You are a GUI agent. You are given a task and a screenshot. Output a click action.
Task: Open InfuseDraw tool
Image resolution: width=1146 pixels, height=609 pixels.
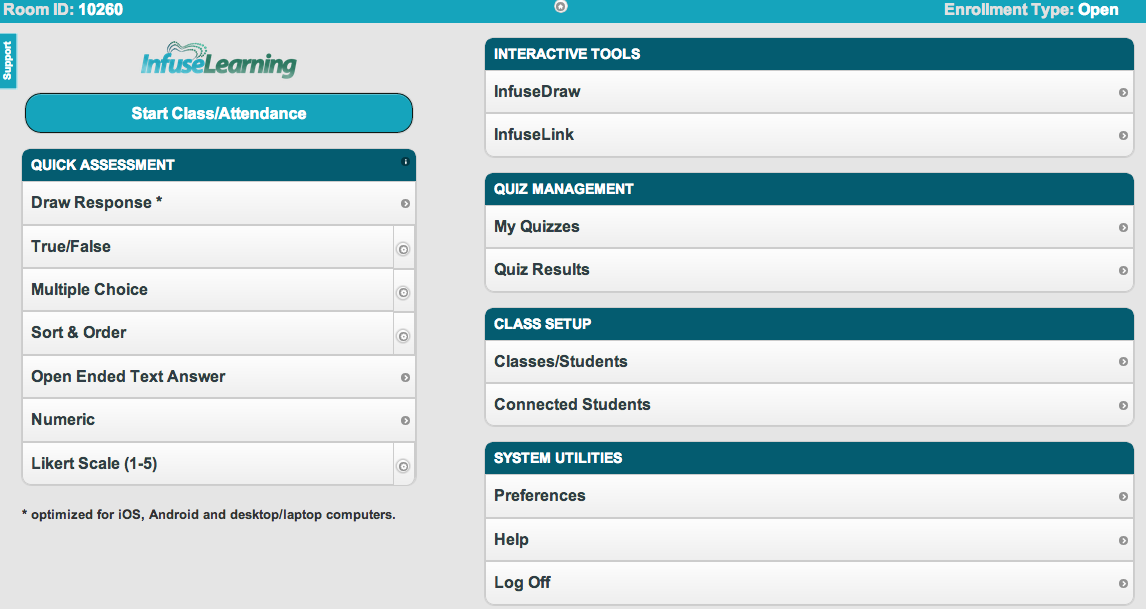809,92
